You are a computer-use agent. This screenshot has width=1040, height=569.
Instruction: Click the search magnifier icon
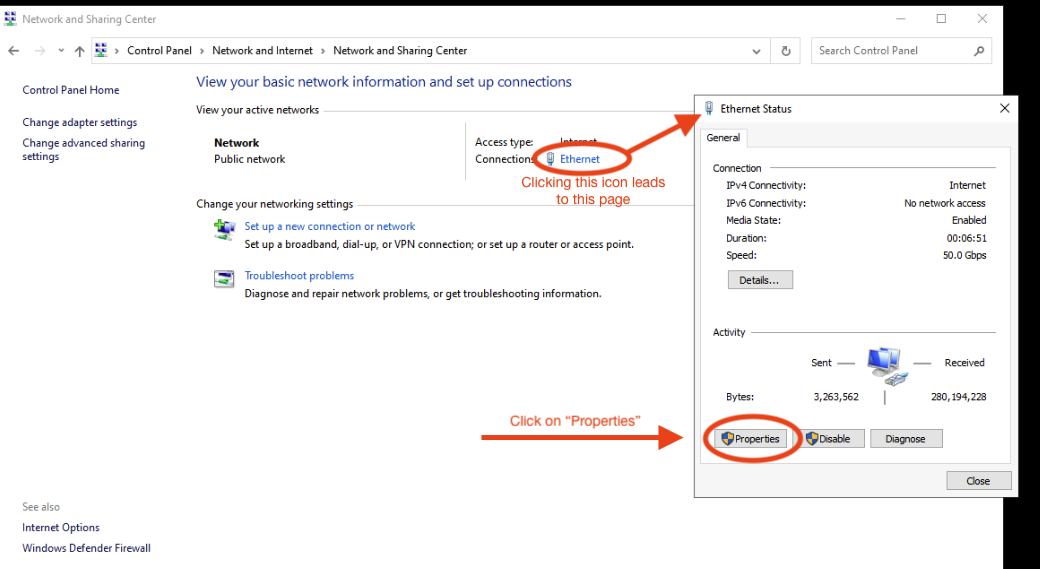tap(979, 50)
